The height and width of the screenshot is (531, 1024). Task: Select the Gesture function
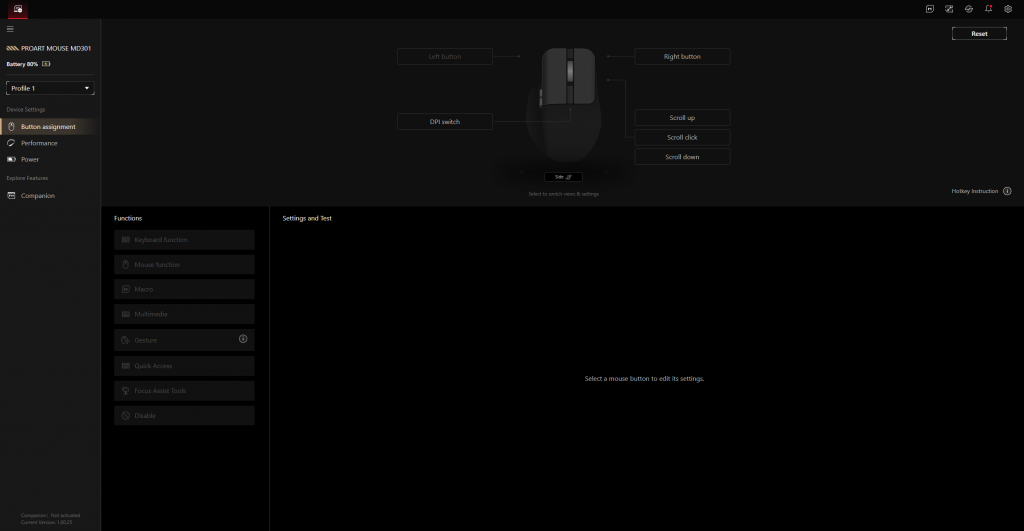(184, 340)
